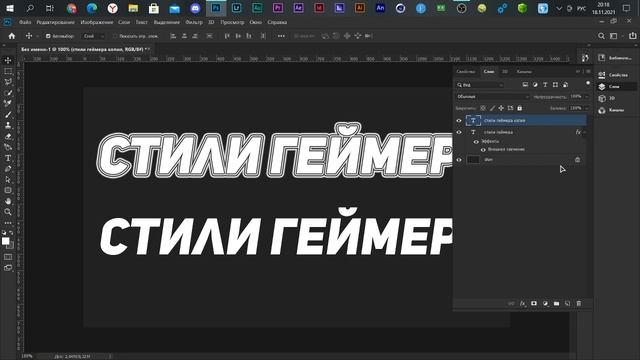640x360 pixels.
Task: Select the Clone Stamp tool
Action: [8, 125]
